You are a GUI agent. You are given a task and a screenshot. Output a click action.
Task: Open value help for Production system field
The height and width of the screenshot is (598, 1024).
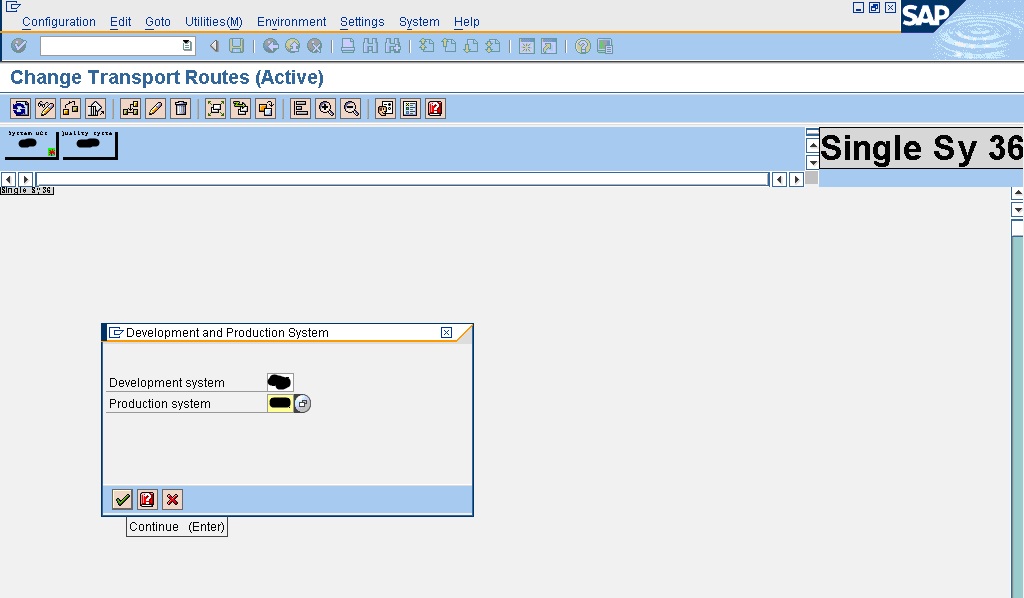point(303,404)
